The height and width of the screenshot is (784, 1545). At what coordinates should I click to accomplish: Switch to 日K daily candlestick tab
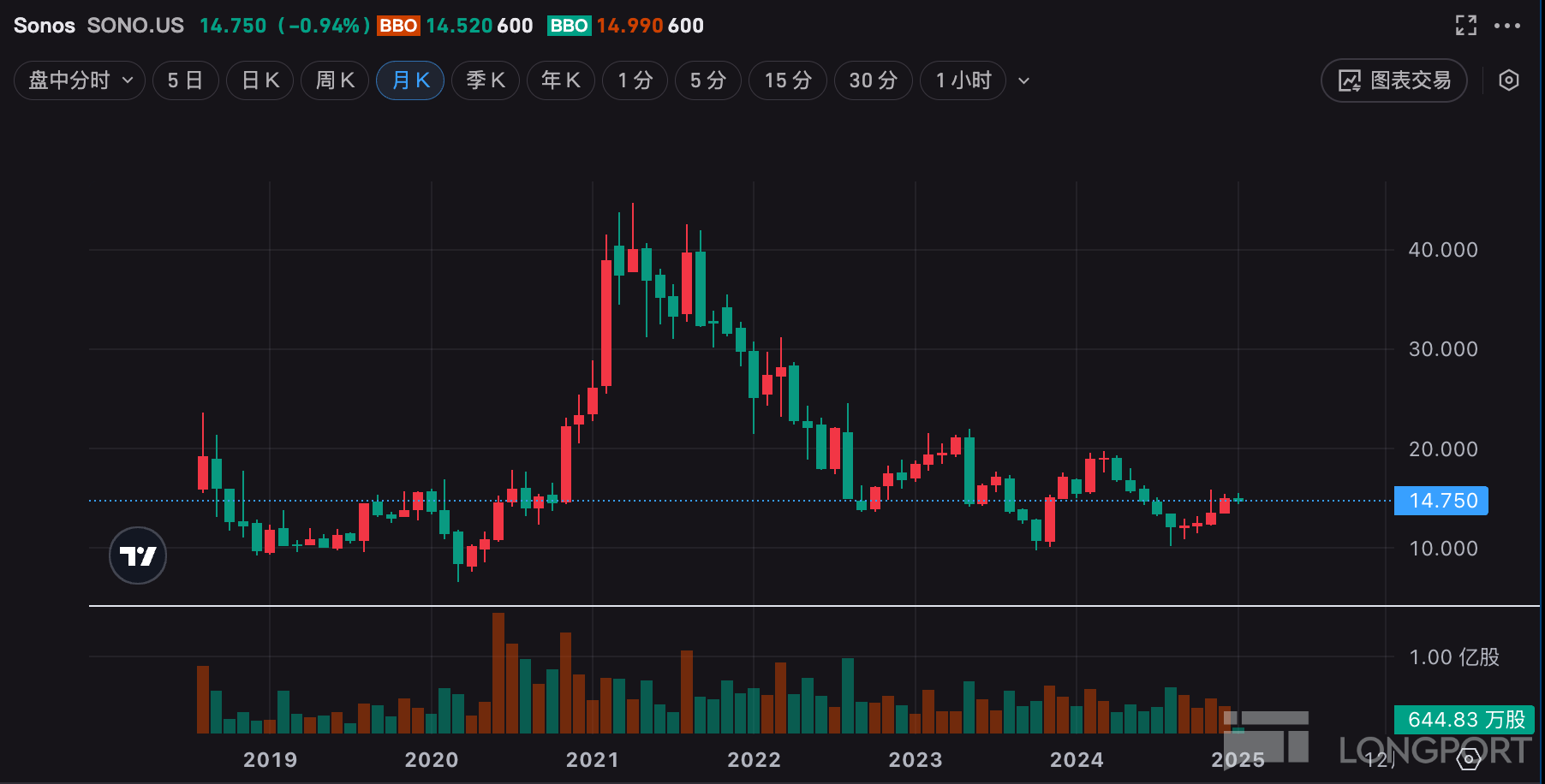(x=260, y=80)
